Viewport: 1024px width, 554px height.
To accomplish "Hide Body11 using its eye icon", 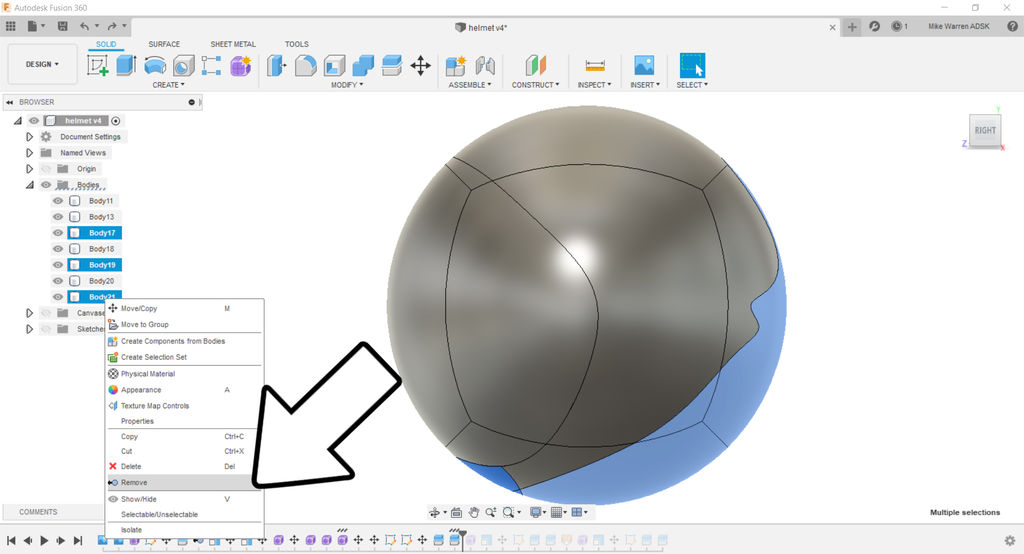I will pyautogui.click(x=58, y=201).
